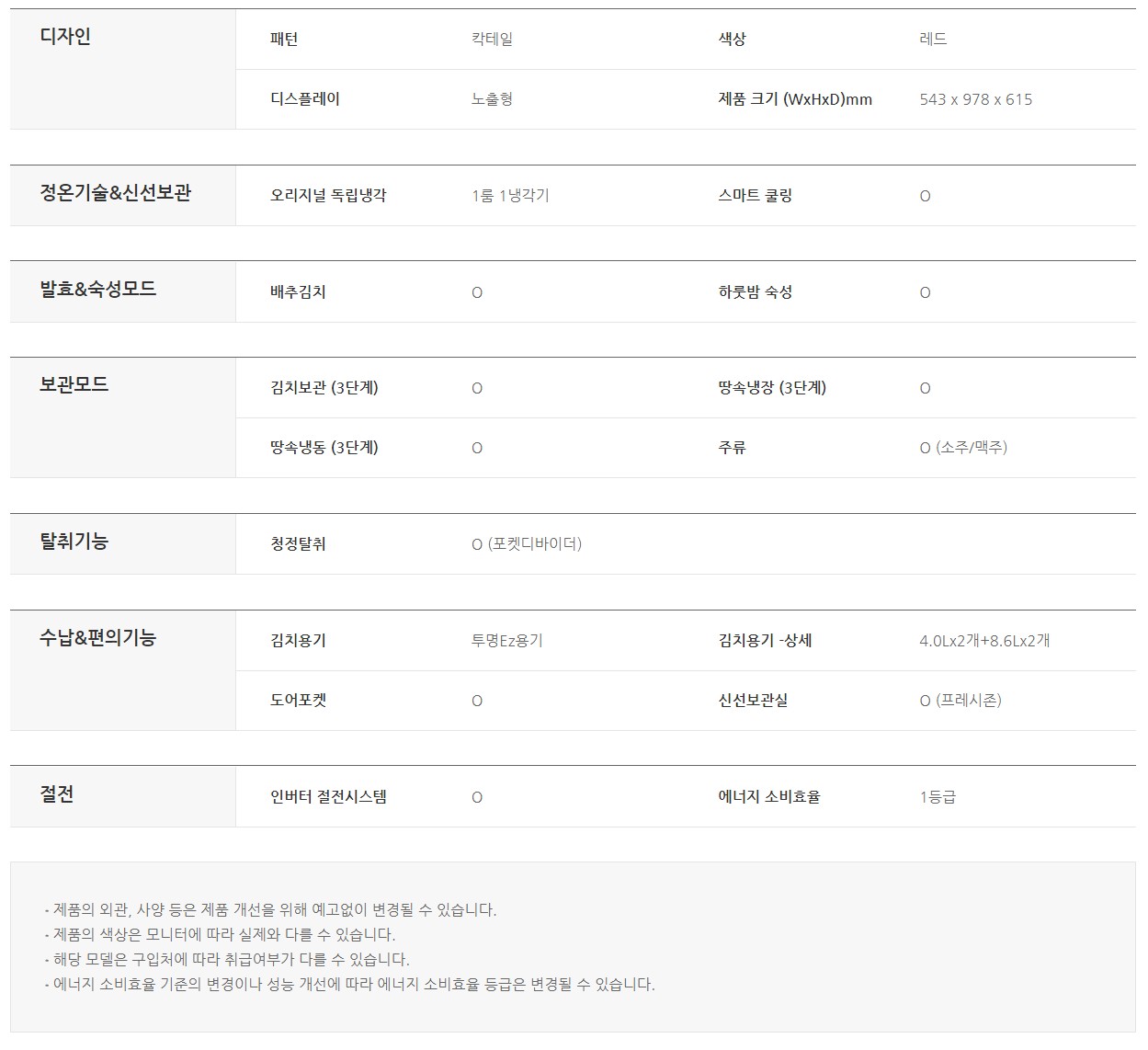
Task: Click the O value for 땅속냉장 (3단계)
Action: coord(925,389)
